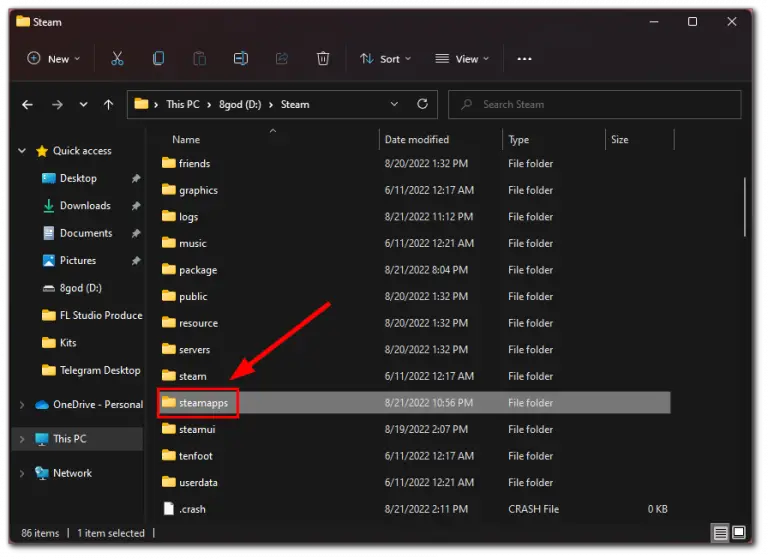768x559 pixels.
Task: Open FL Studio Produce folder in sidebar
Action: click(92, 316)
